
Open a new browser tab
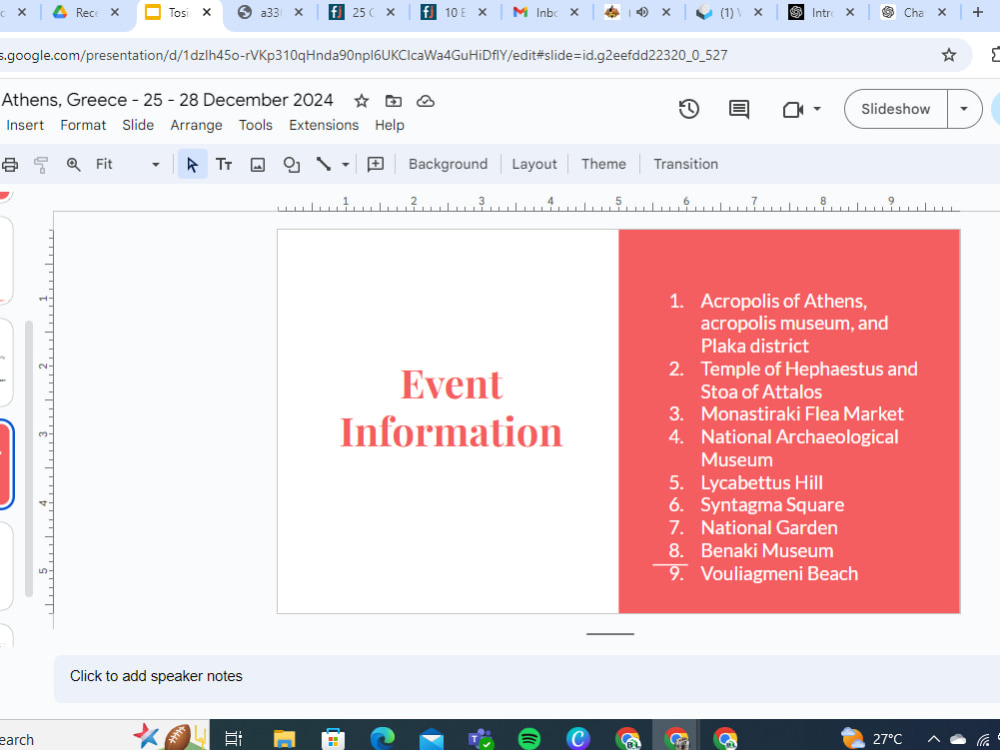pyautogui.click(x=978, y=12)
